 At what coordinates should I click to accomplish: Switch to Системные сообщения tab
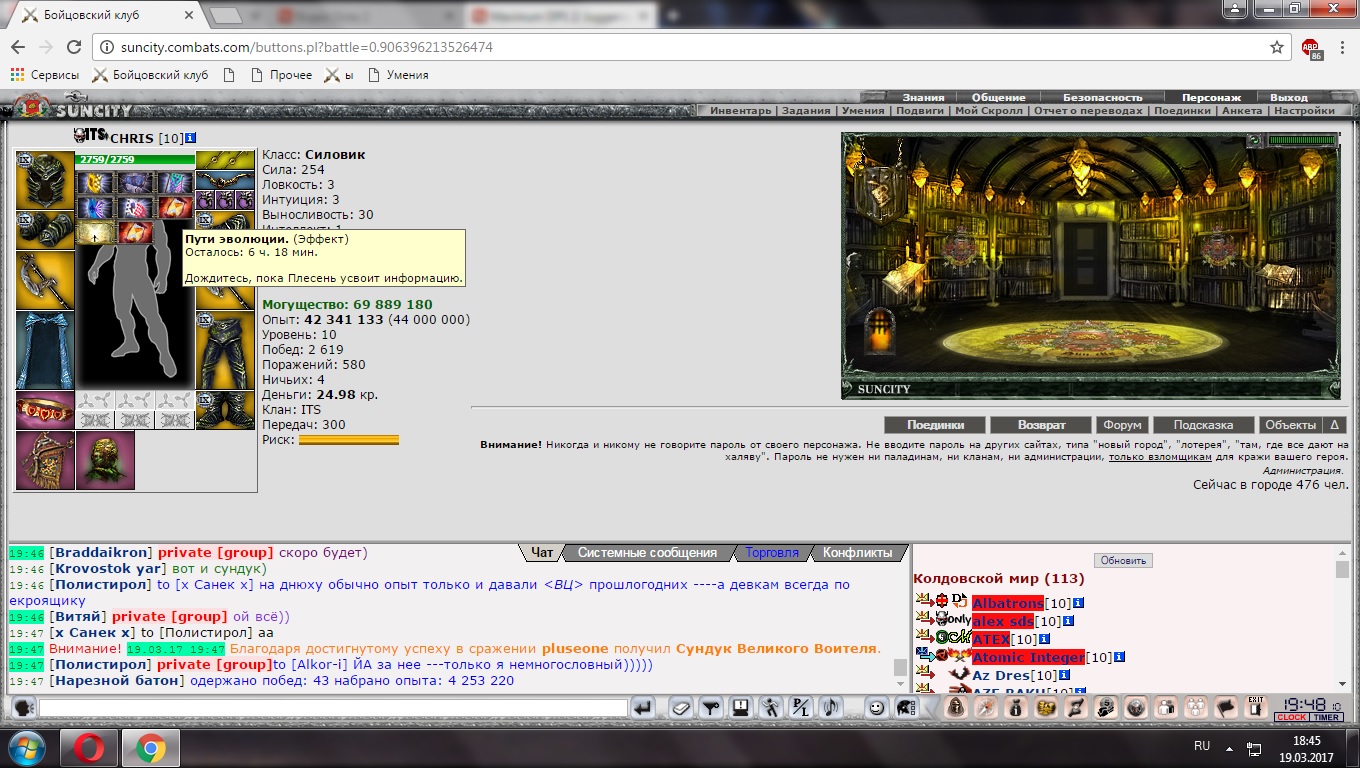647,552
